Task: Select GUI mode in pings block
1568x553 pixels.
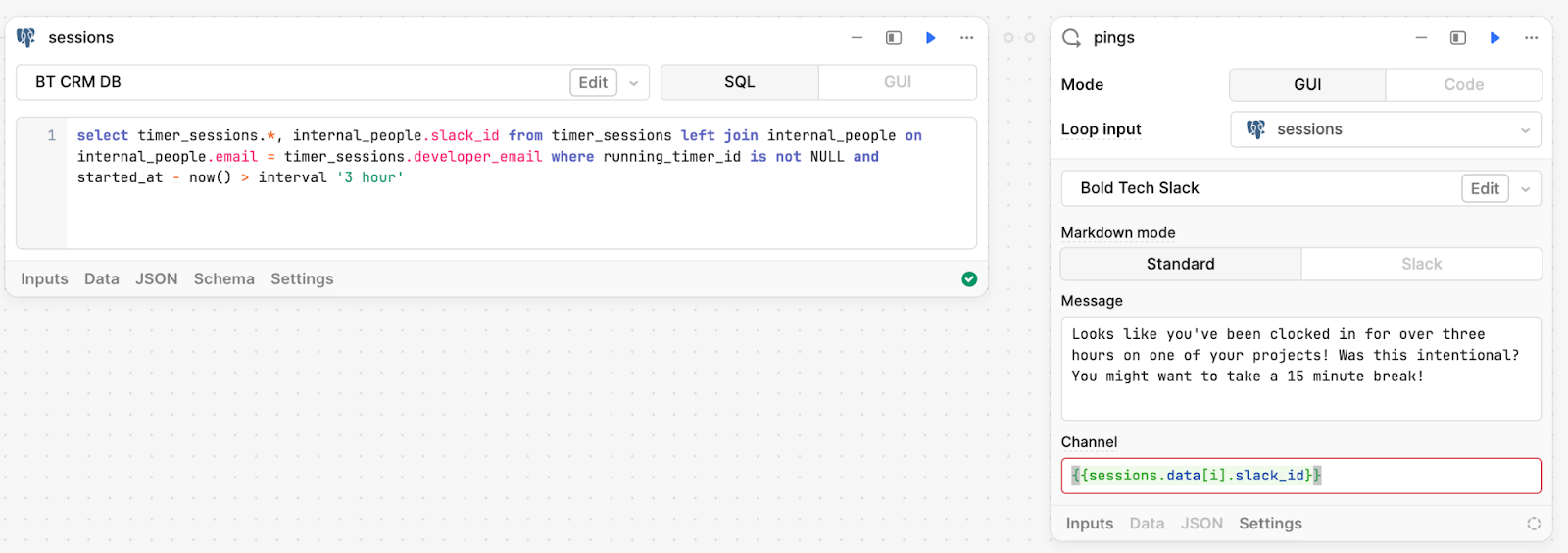Action: pyautogui.click(x=1307, y=84)
